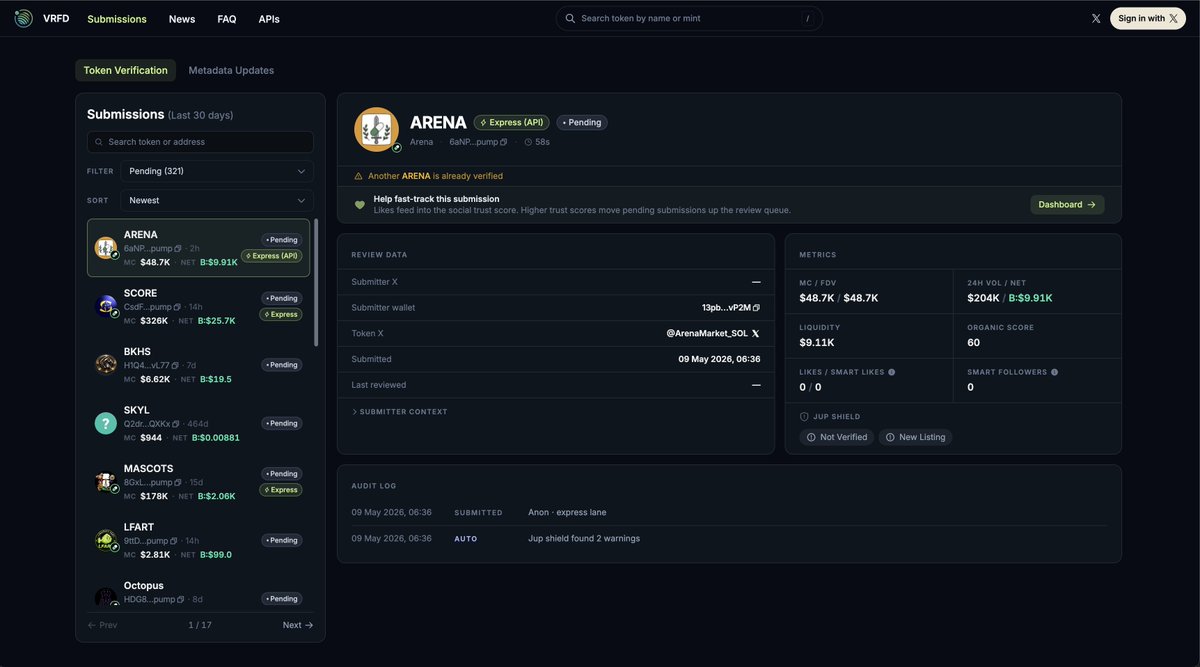Select the MASCOTS submission row
Screen dimensions: 1200x667
click(198, 482)
